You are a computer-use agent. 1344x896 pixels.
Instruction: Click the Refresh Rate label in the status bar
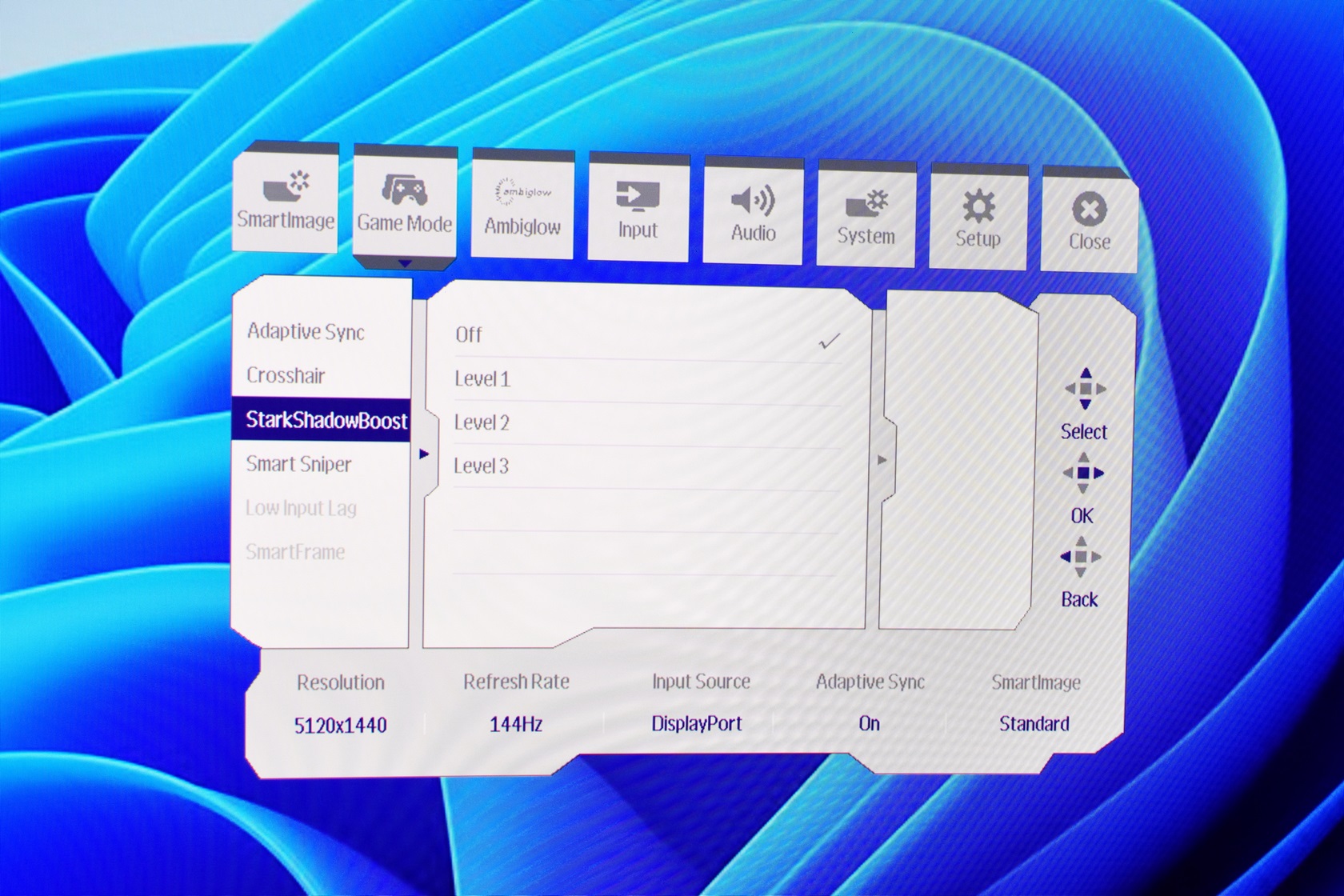(x=516, y=682)
